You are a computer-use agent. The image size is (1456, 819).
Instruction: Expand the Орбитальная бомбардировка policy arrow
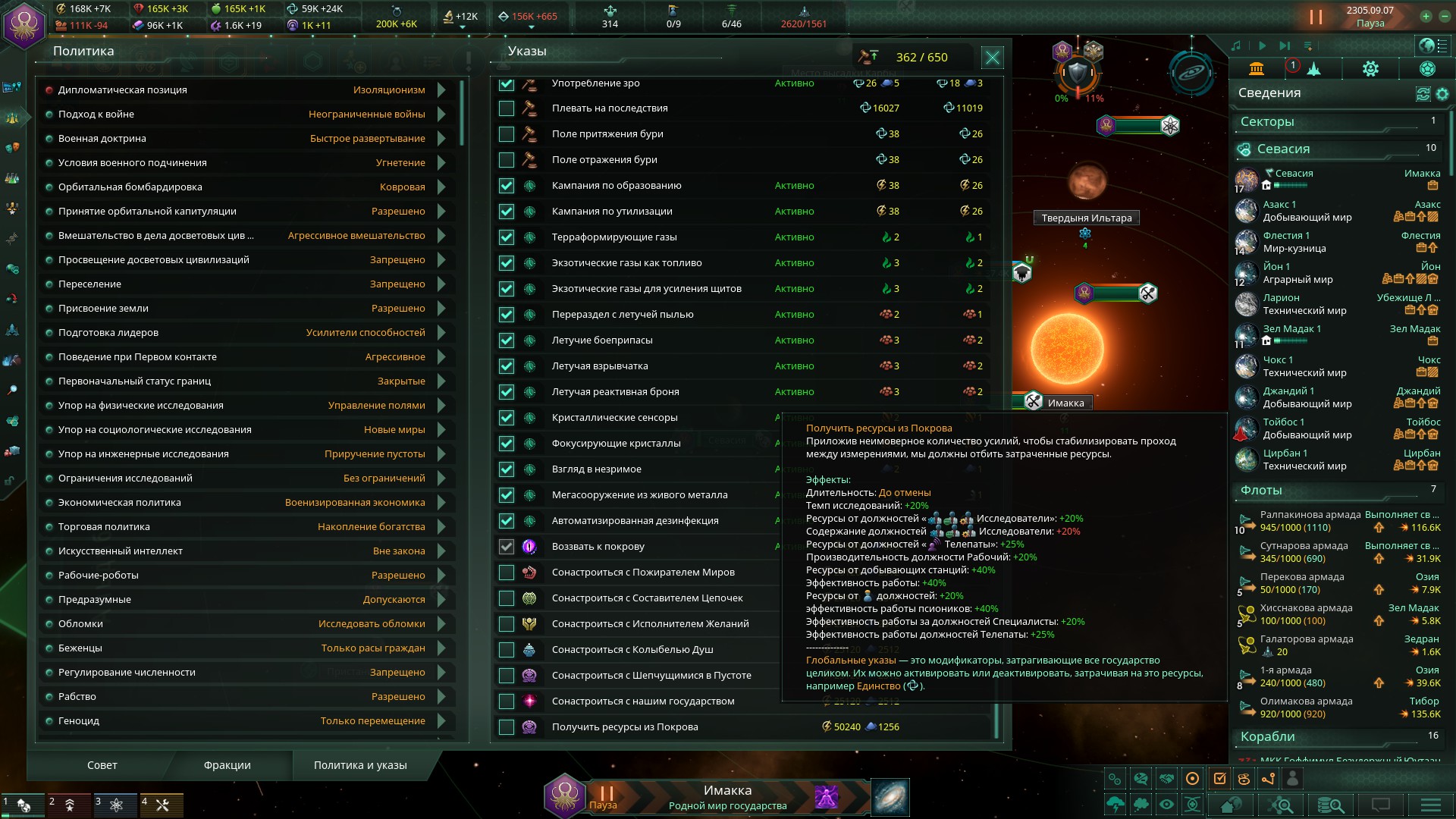coord(441,187)
